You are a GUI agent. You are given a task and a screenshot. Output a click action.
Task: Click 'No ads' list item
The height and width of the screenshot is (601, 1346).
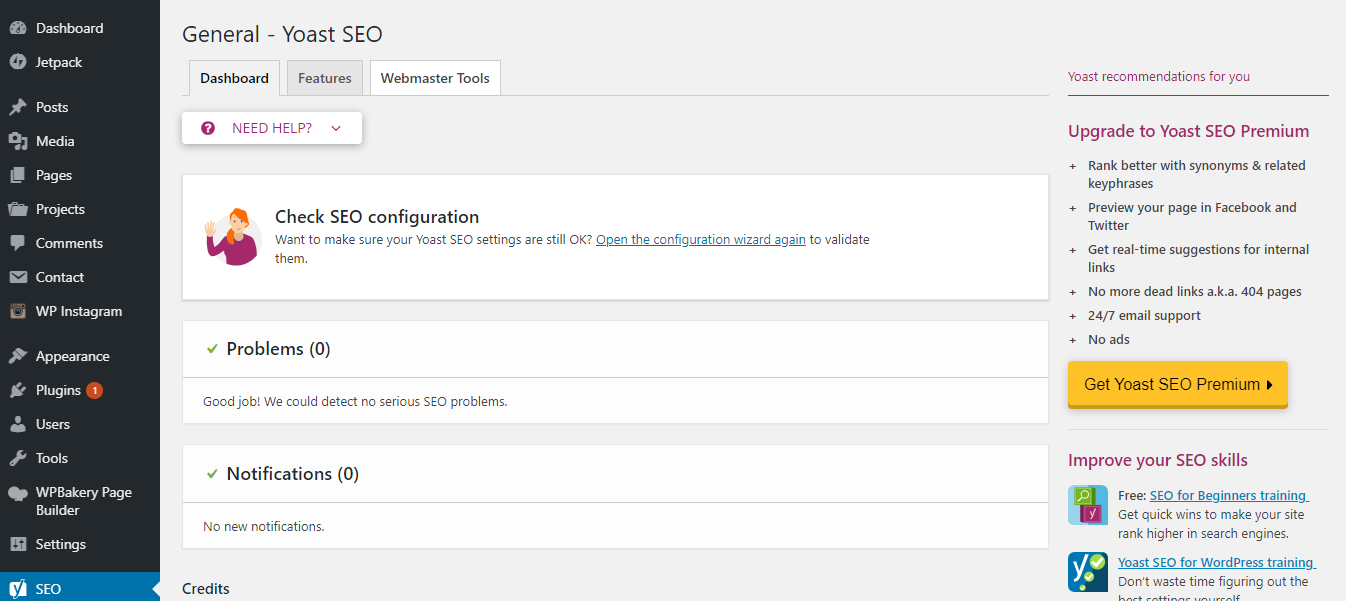pos(1109,340)
